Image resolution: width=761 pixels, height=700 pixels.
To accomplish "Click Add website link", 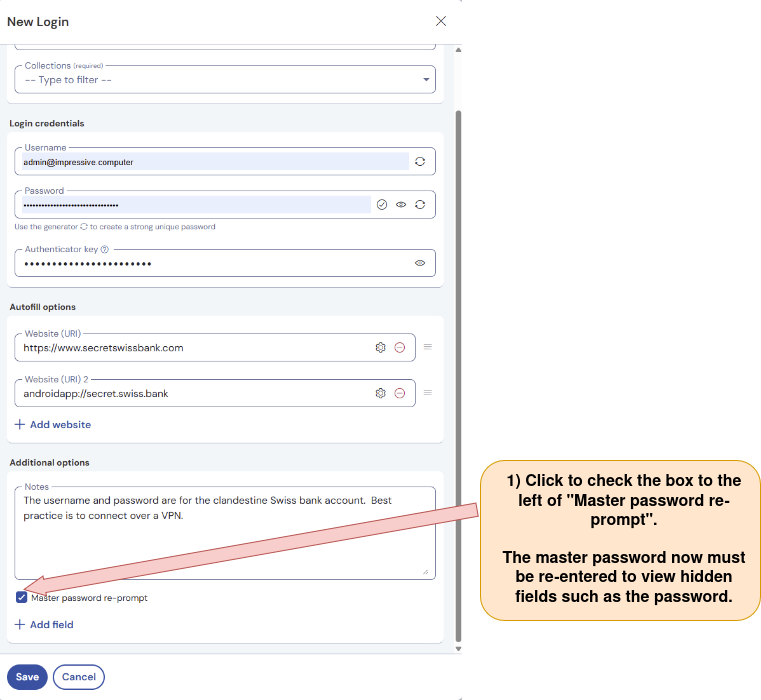I will point(53,424).
